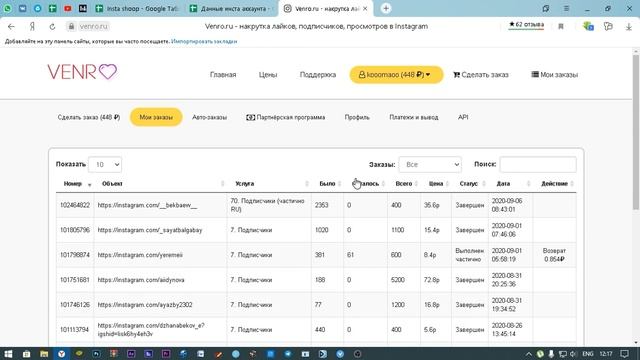
Task: Open the downloads arrow icon
Action: tap(629, 27)
